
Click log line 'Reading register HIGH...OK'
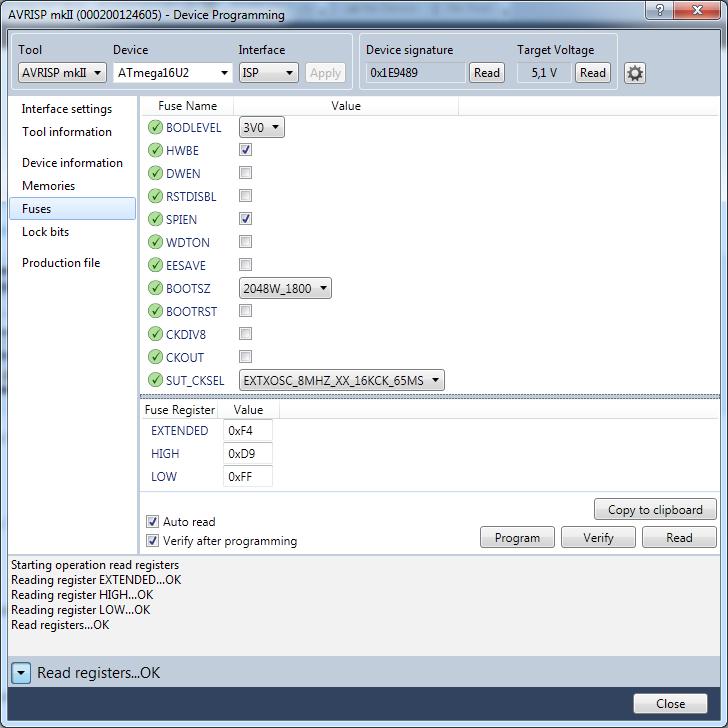[82, 595]
